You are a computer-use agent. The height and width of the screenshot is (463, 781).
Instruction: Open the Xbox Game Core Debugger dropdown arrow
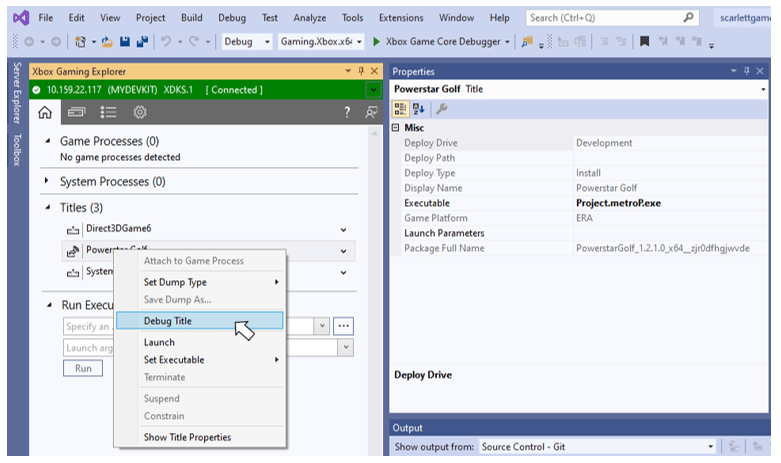click(507, 42)
